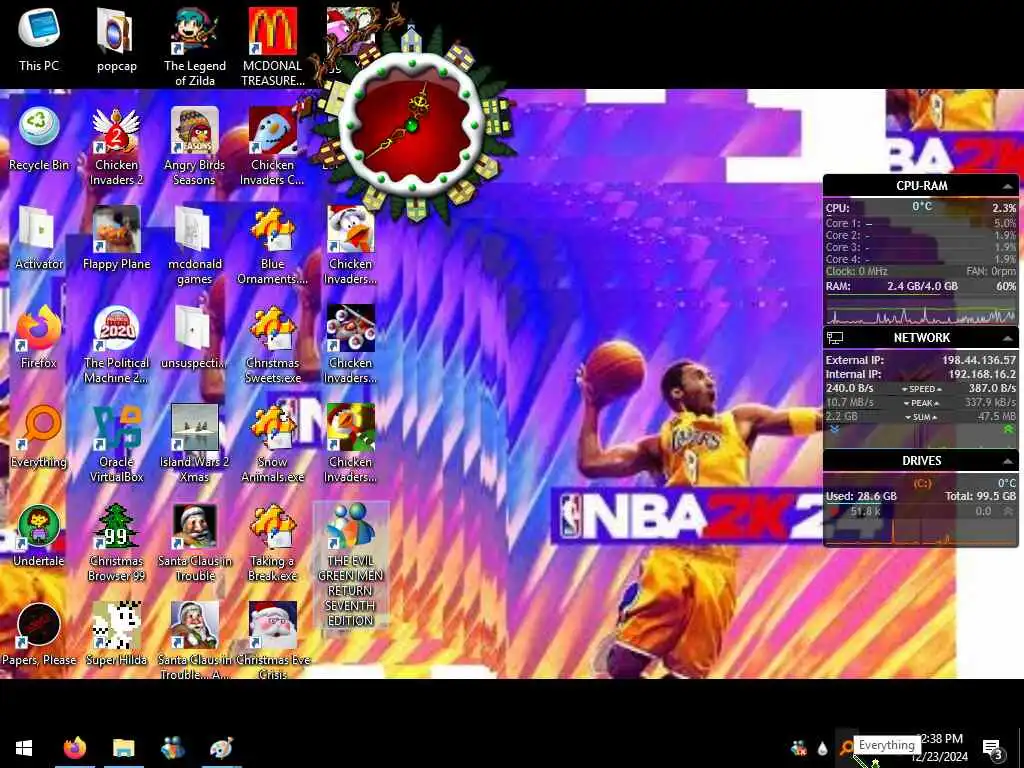Select Chicken Invaders icon showing spaceships
This screenshot has height=768, width=1024.
point(351,344)
